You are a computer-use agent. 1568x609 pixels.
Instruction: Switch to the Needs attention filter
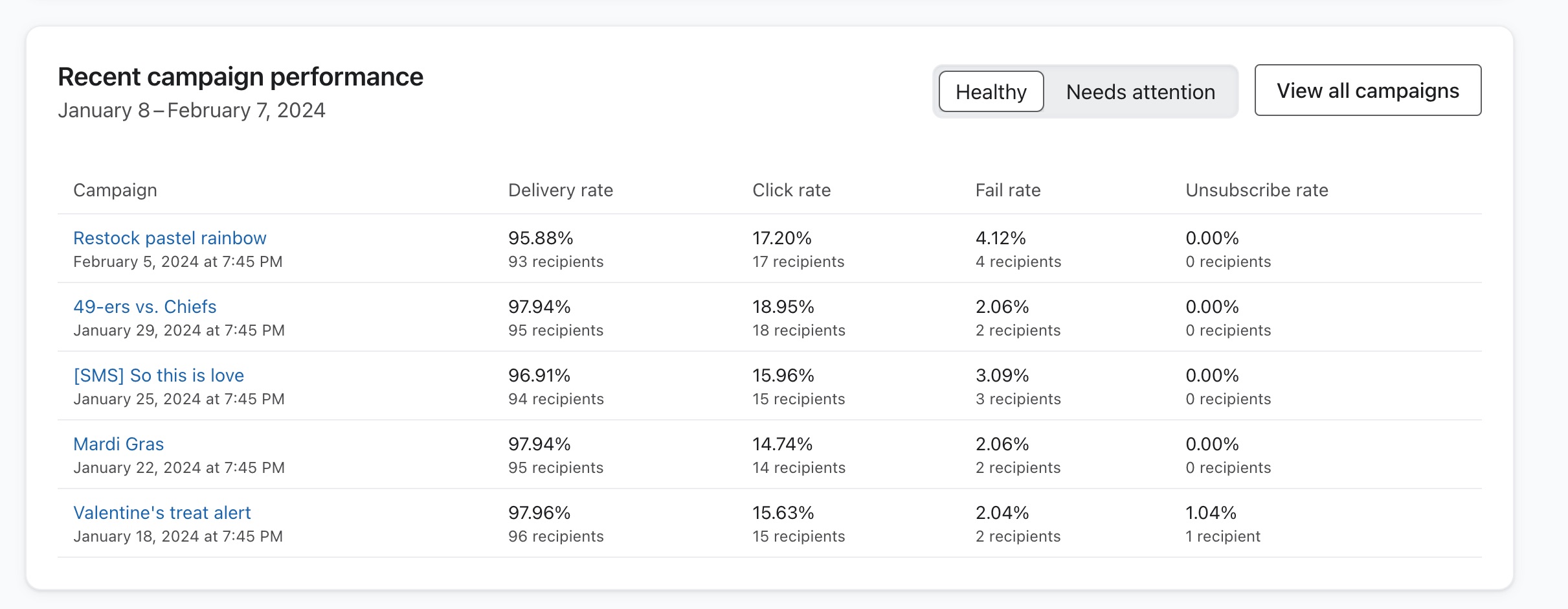pyautogui.click(x=1140, y=91)
